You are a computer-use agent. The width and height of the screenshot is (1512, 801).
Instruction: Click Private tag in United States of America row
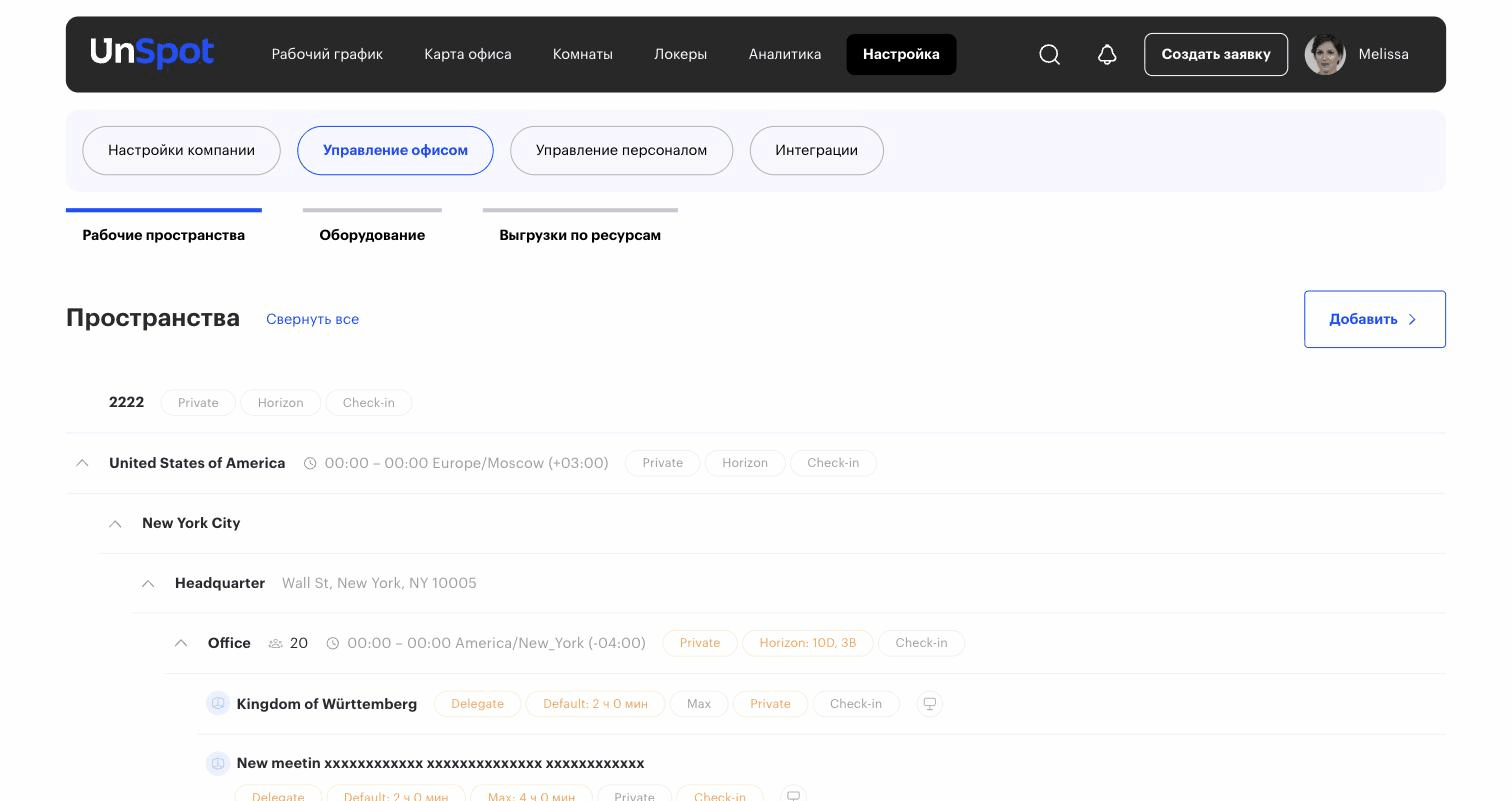pos(663,463)
